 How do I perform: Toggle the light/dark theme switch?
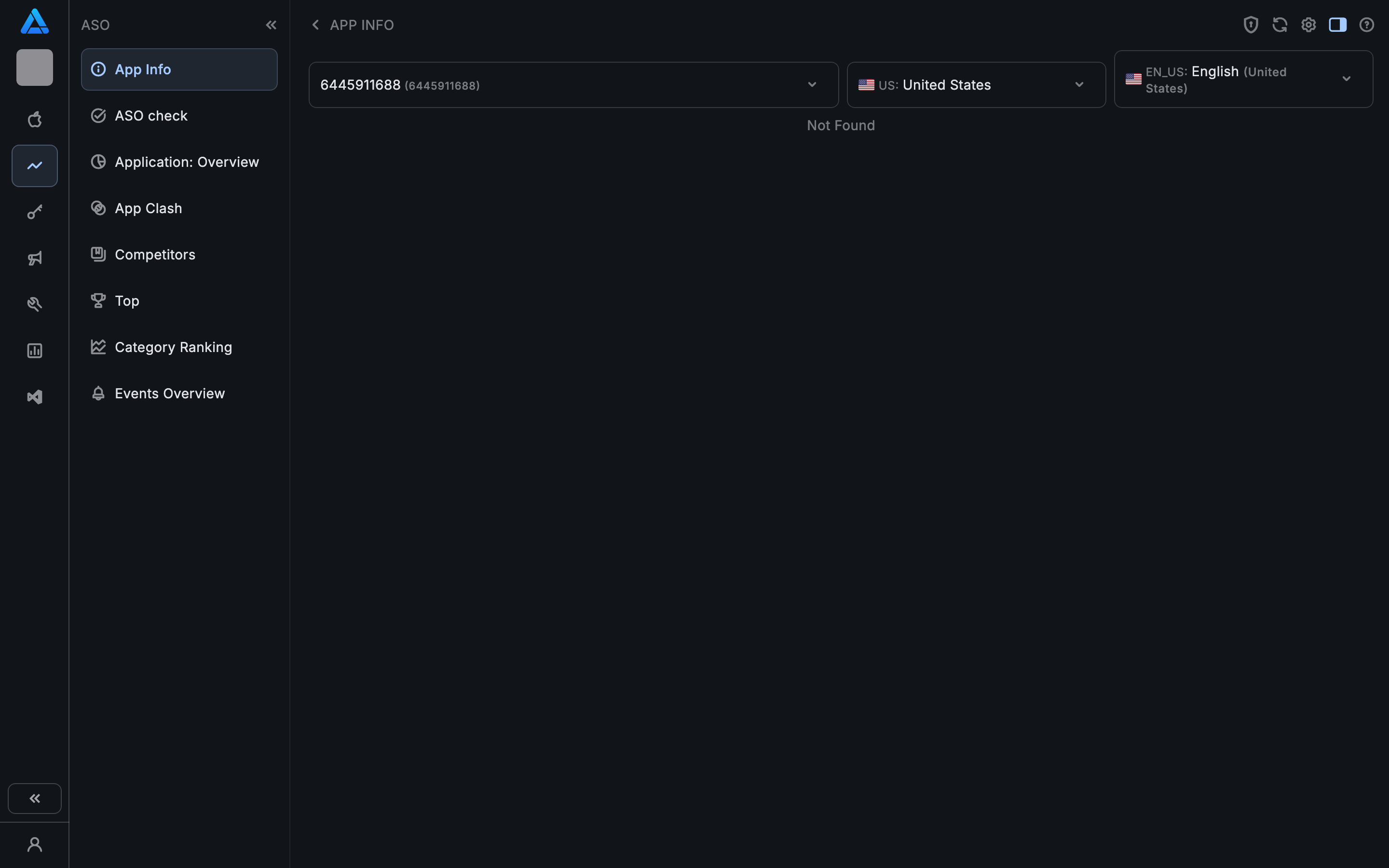tap(1337, 25)
